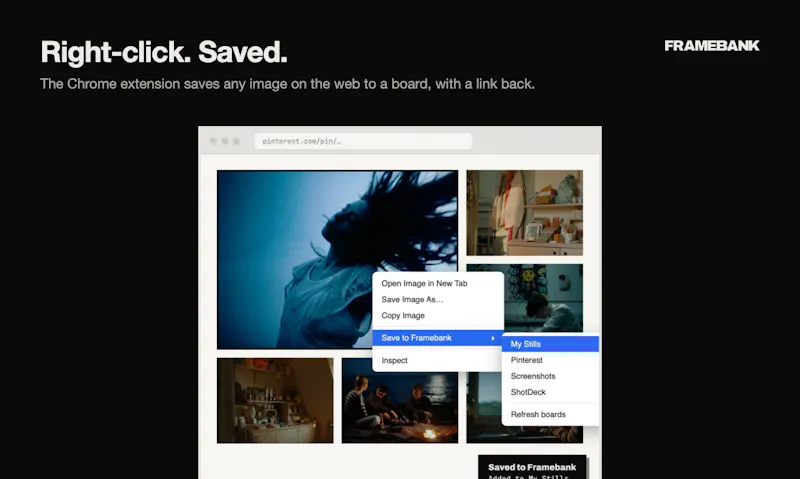The width and height of the screenshot is (800, 479).
Task: Click the Chrome extension description text
Action: [x=287, y=84]
